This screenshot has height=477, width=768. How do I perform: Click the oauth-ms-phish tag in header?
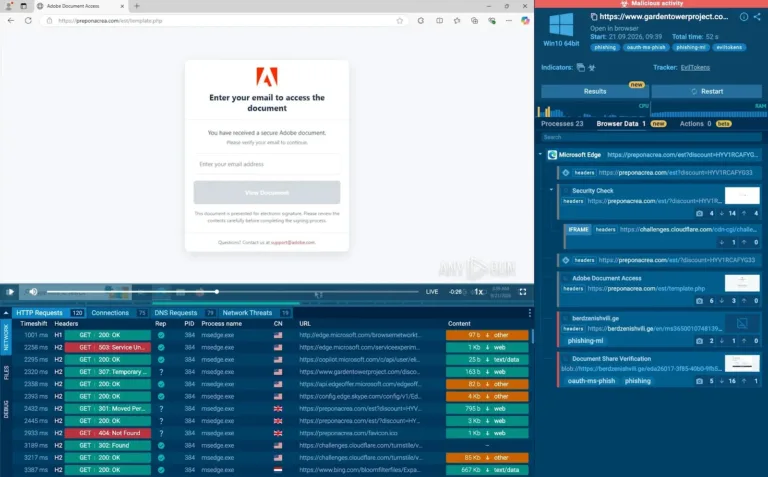[646, 48]
